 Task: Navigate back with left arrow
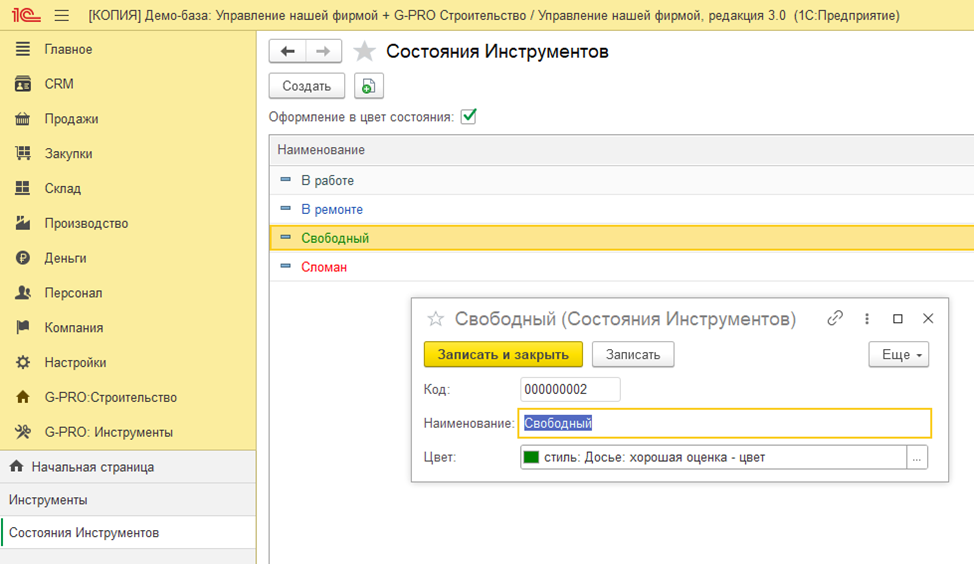coord(288,51)
